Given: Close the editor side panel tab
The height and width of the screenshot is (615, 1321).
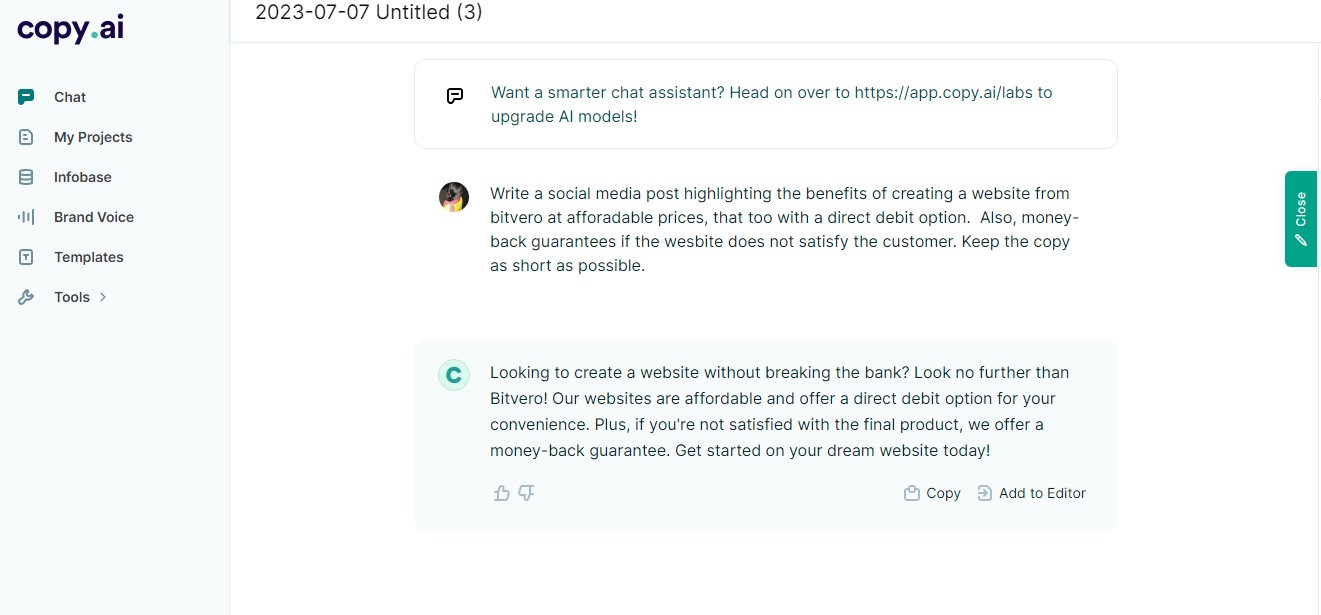Looking at the screenshot, I should pyautogui.click(x=1301, y=219).
